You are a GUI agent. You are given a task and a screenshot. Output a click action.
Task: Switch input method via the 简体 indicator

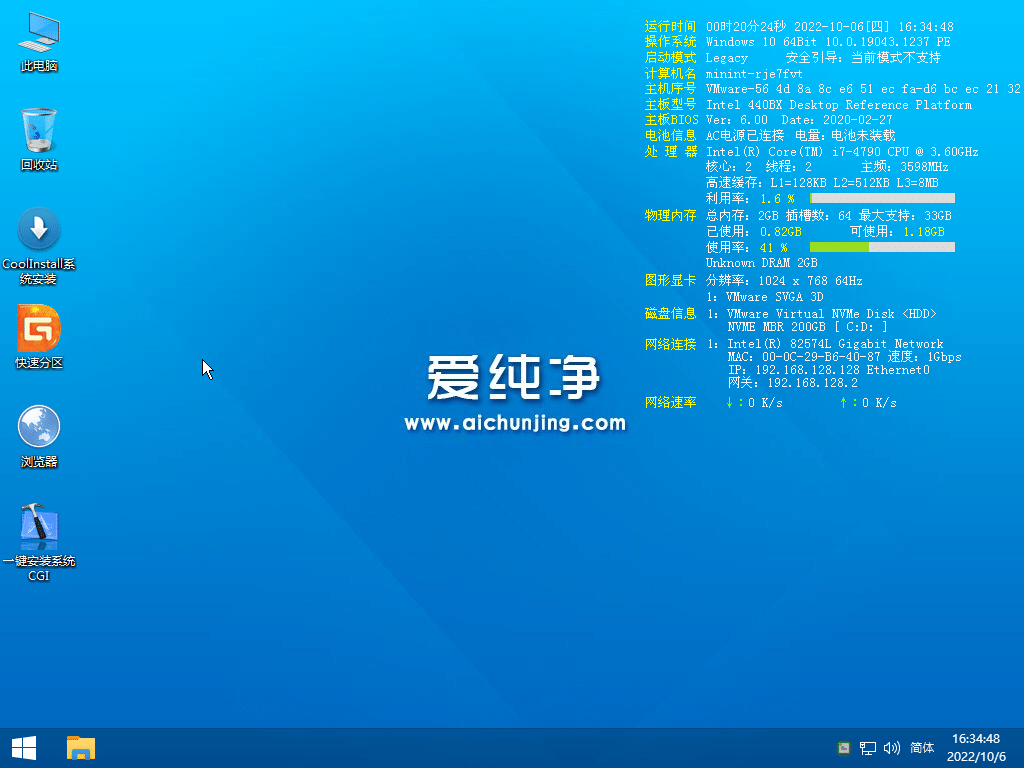point(921,747)
